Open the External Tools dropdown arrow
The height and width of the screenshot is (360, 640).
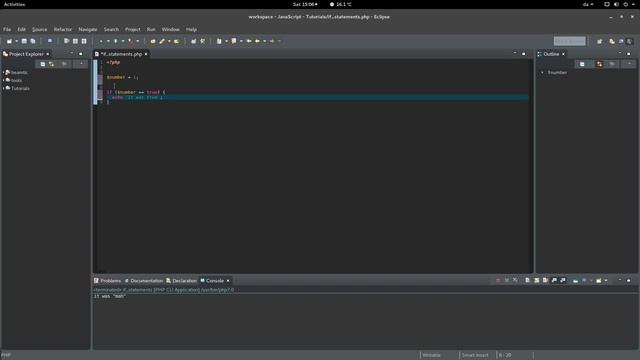coord(138,41)
